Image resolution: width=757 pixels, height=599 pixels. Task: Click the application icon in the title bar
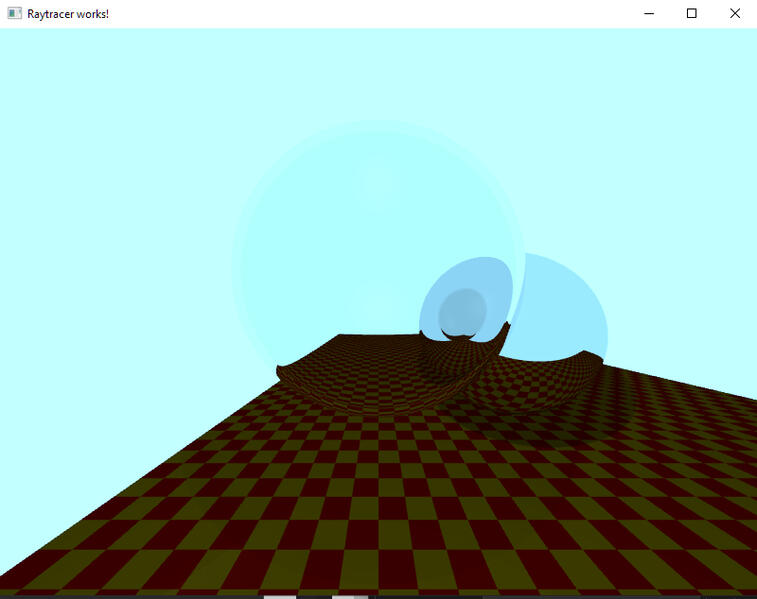[14, 14]
